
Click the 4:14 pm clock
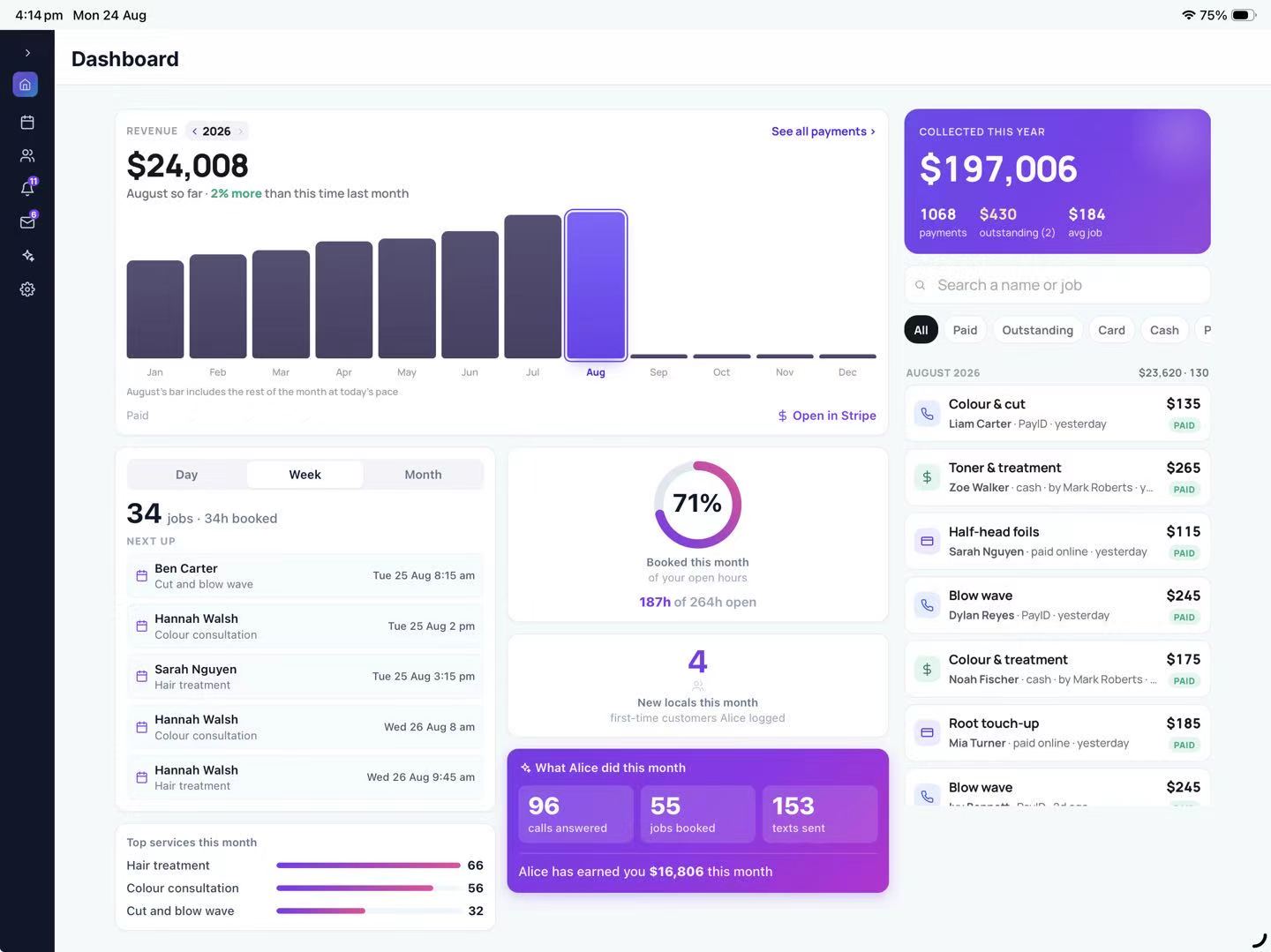[x=39, y=15]
